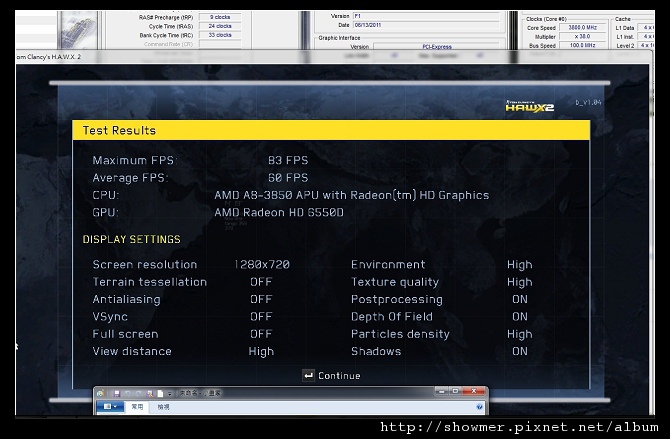Click the HAWX 2 logo

point(529,106)
